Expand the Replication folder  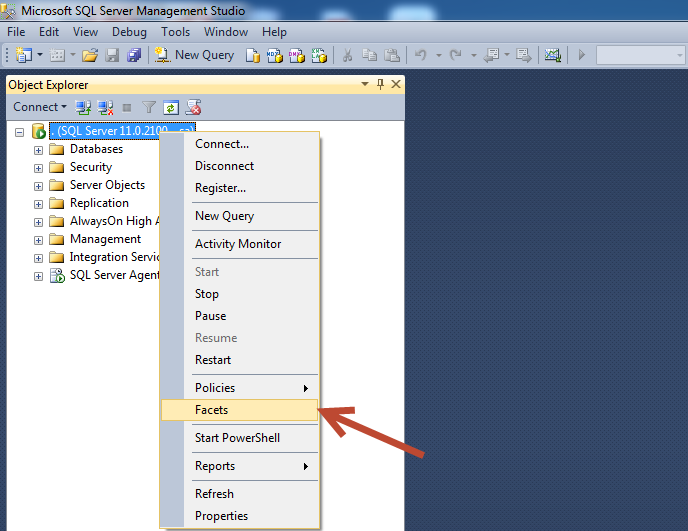pyautogui.click(x=39, y=205)
